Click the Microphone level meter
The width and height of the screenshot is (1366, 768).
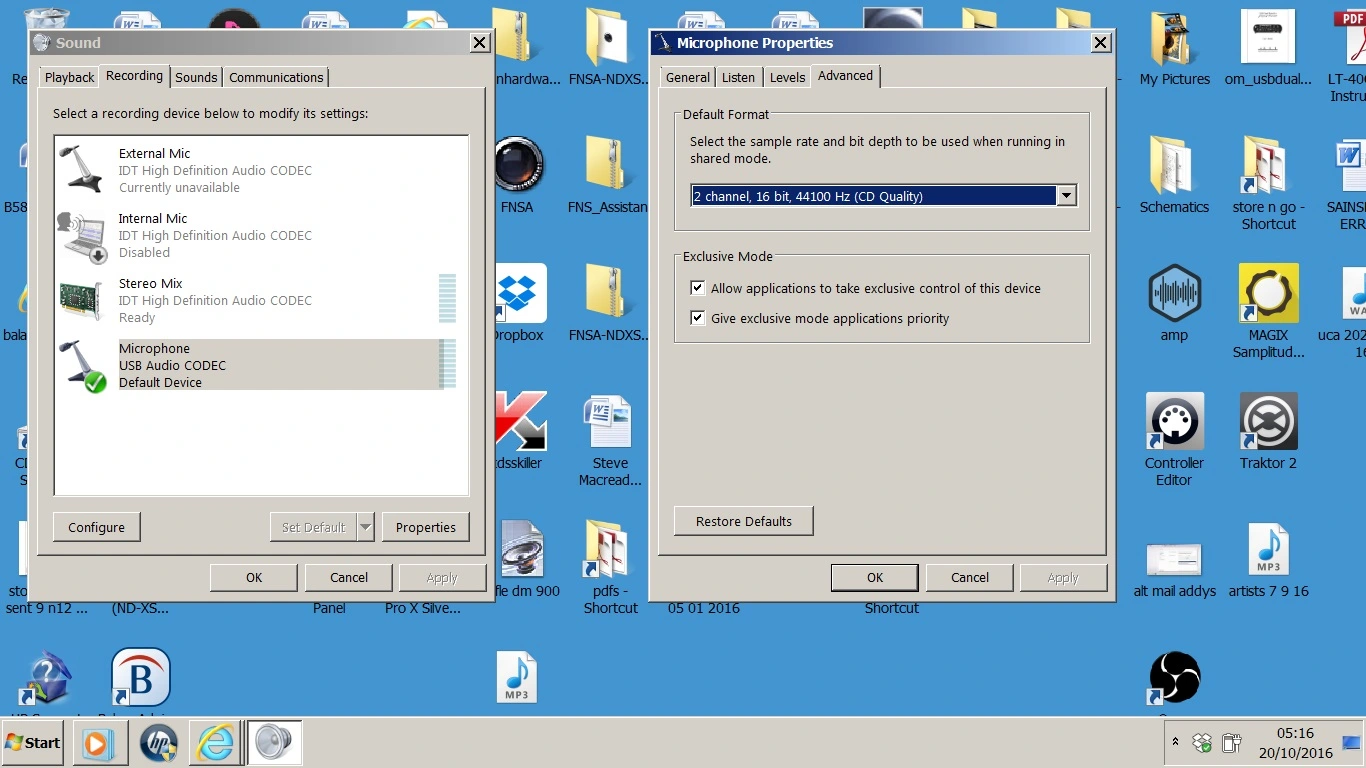tap(448, 364)
